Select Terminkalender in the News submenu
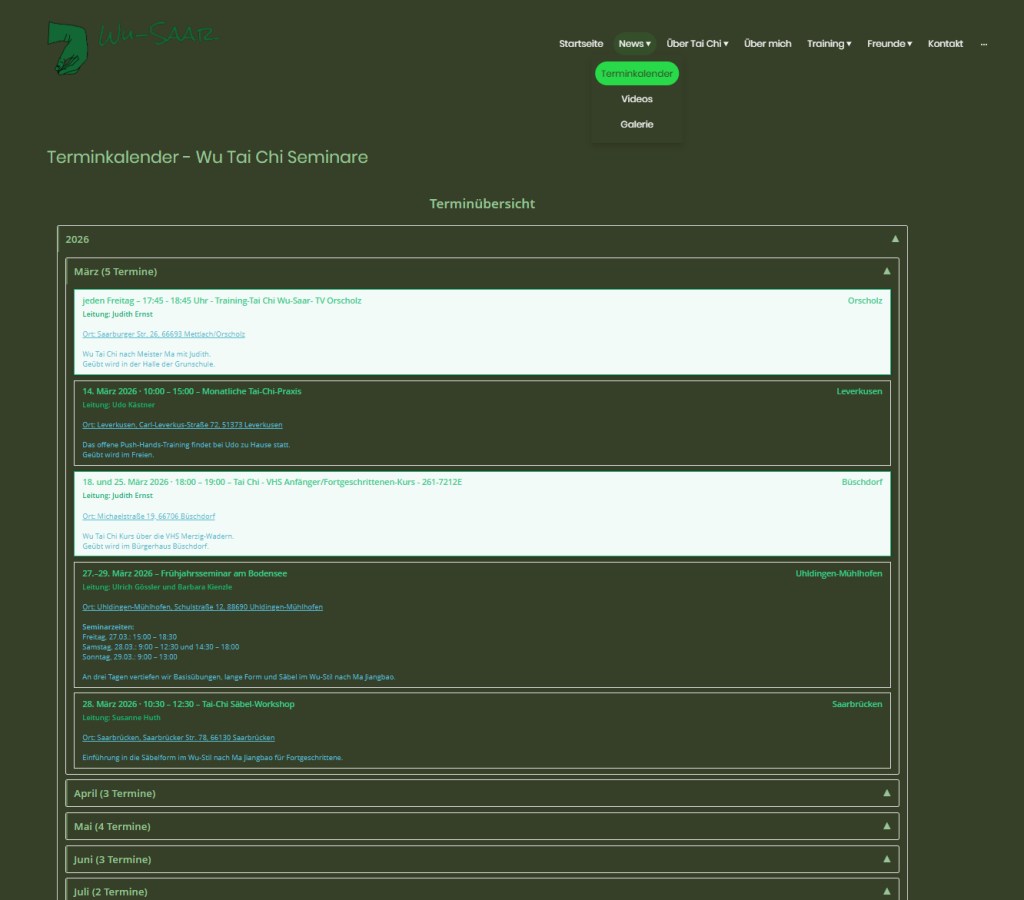Viewport: 1024px width, 900px height. point(637,74)
